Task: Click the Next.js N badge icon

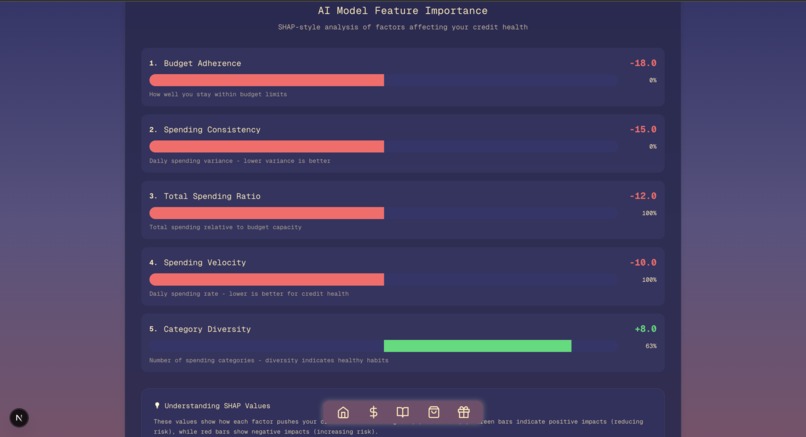Action: click(x=19, y=417)
